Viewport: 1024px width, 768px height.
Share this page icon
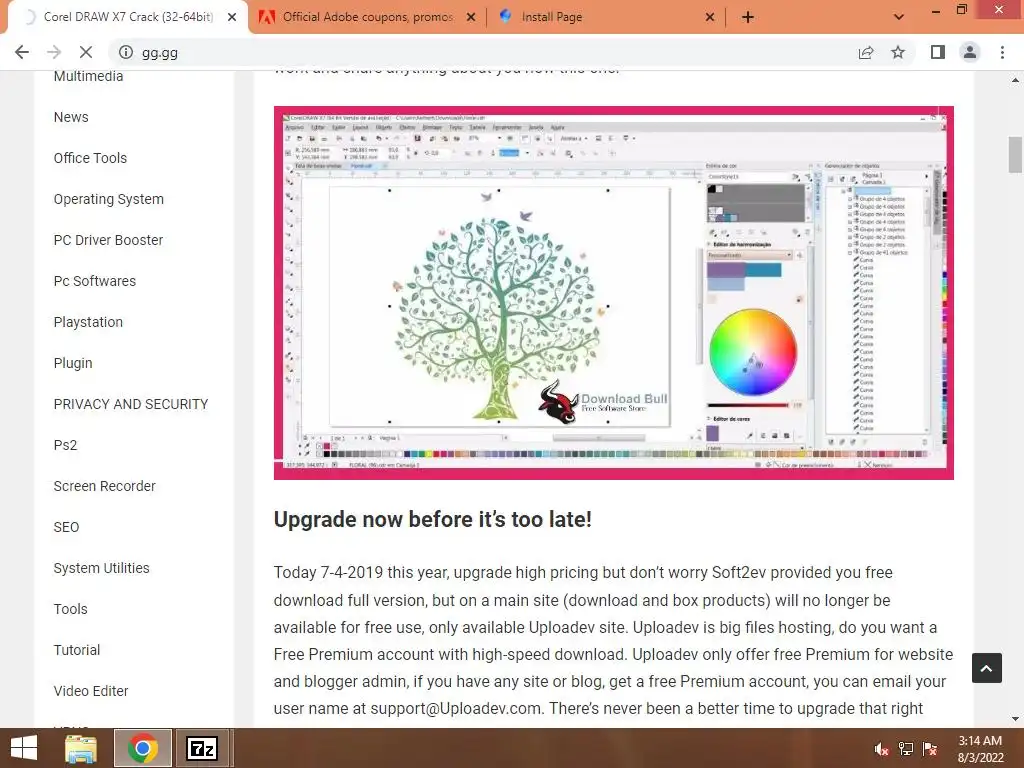tap(866, 52)
